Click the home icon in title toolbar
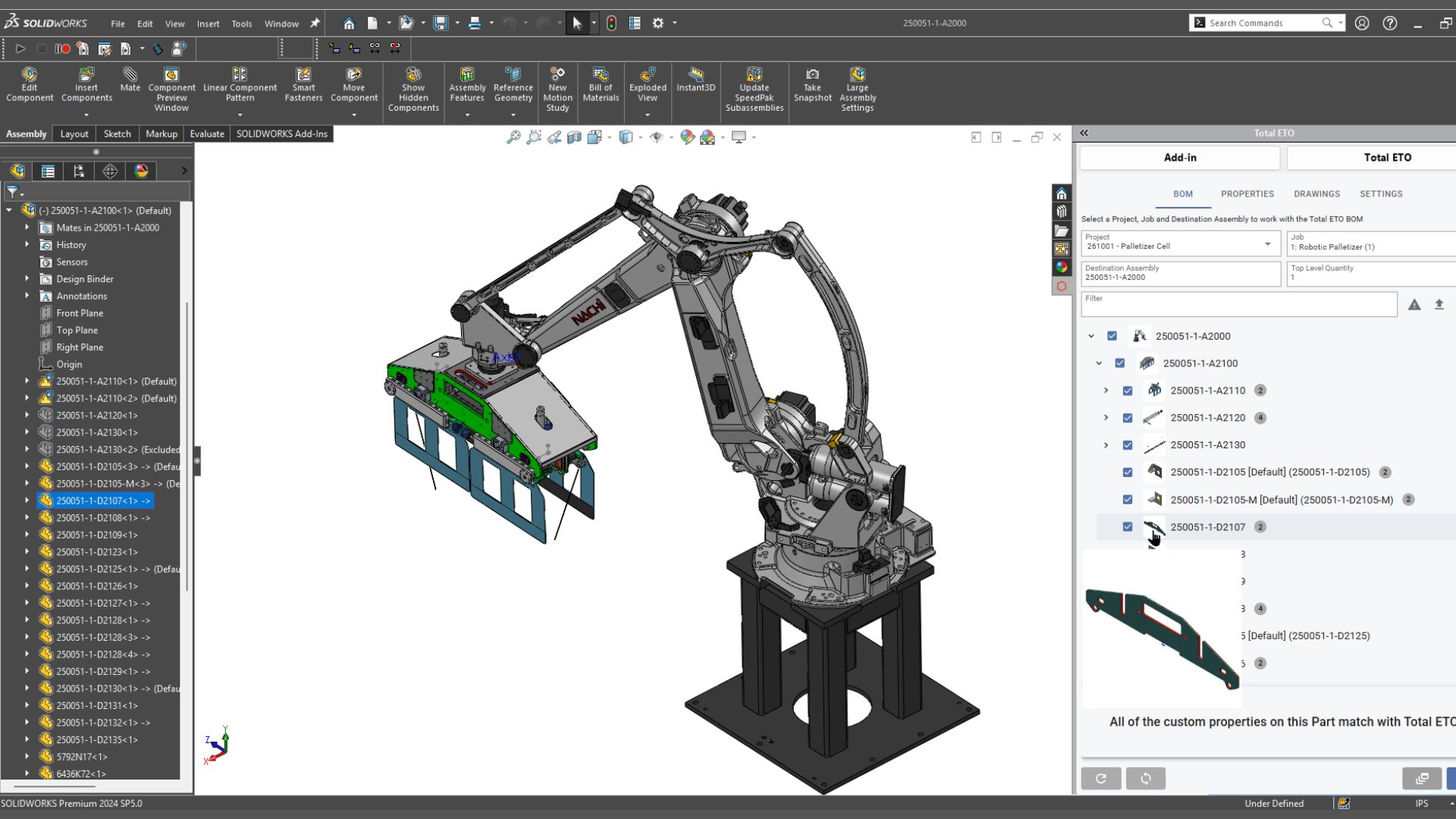Image resolution: width=1456 pixels, height=819 pixels. [349, 24]
